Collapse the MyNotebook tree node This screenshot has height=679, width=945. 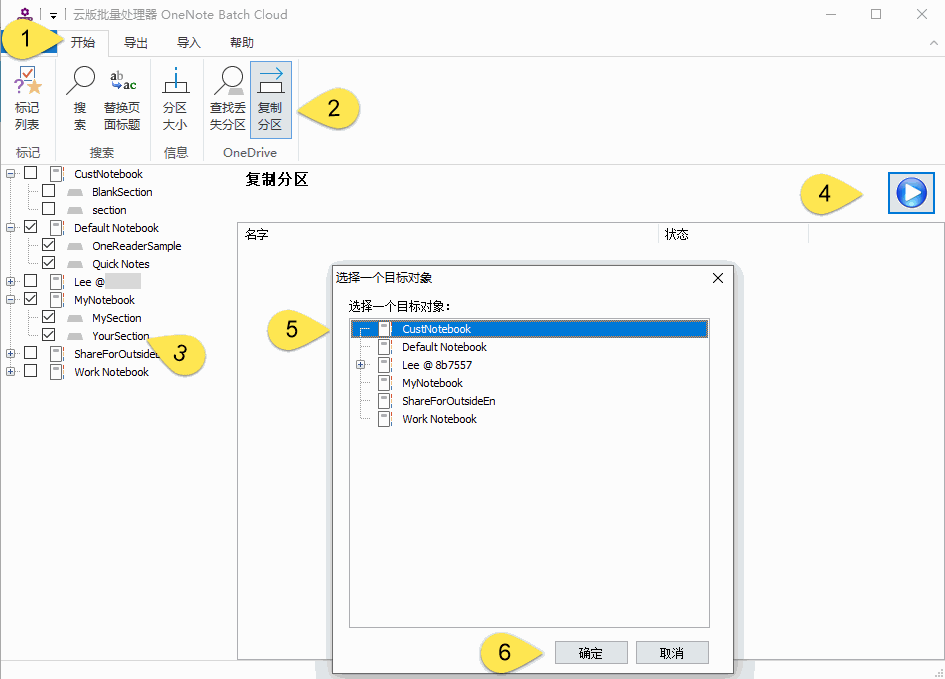pos(11,300)
